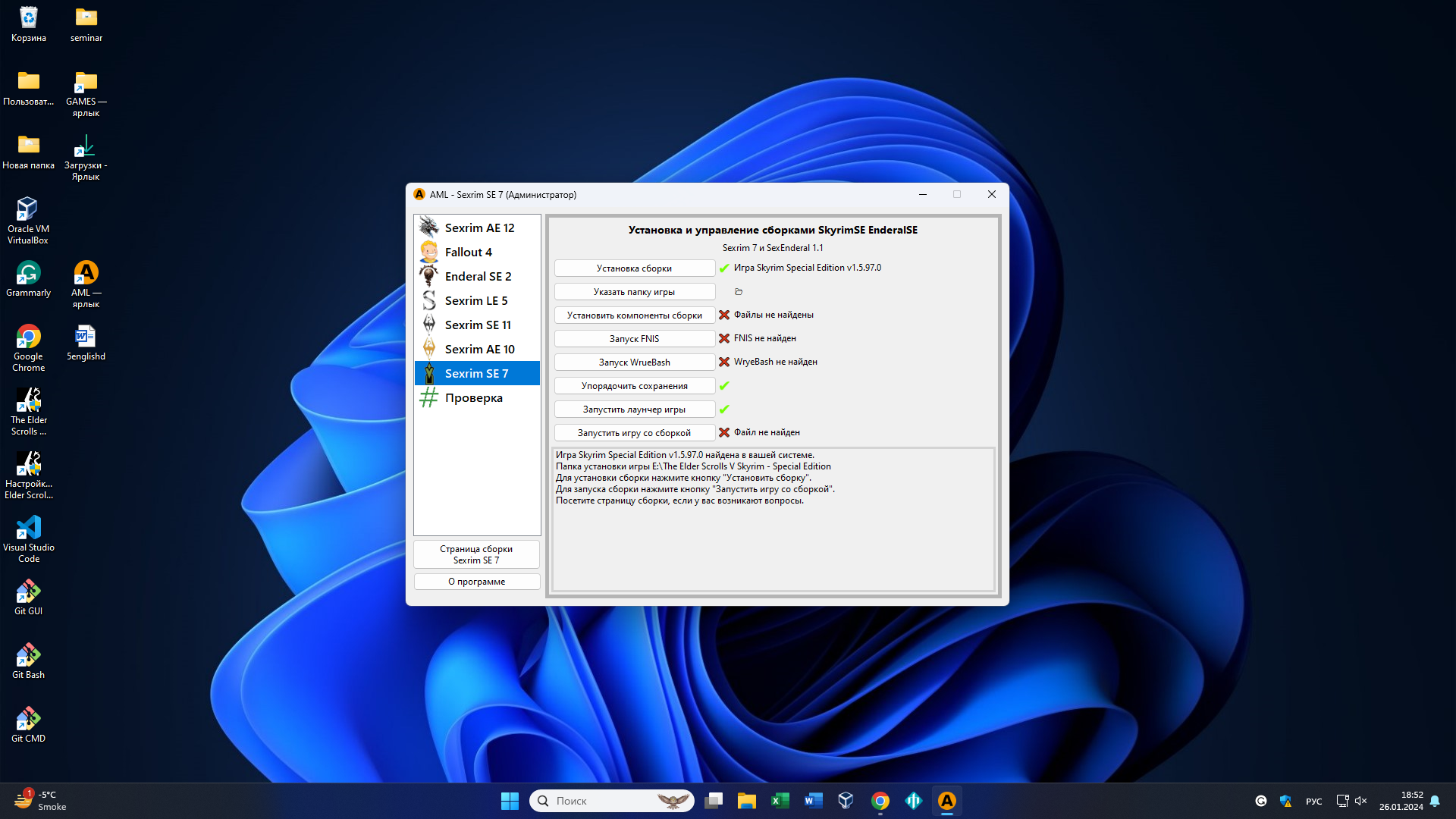Click the small folder icon beside Указать папку игры

tap(739, 292)
